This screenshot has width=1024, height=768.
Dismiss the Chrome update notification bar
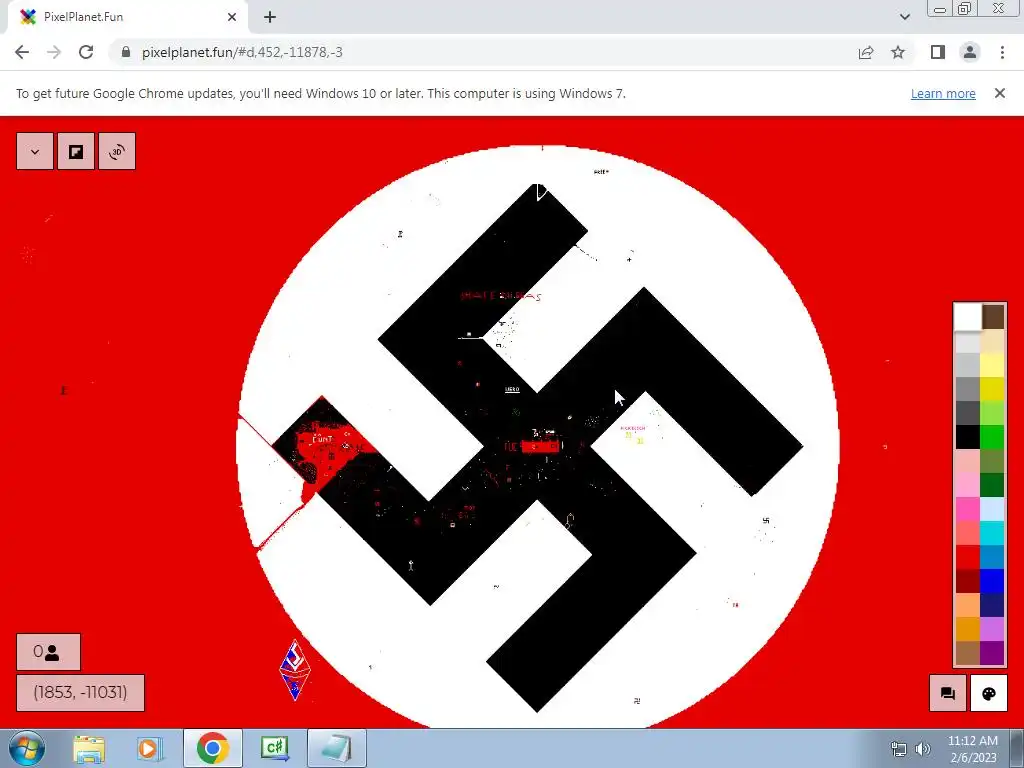[x=999, y=93]
